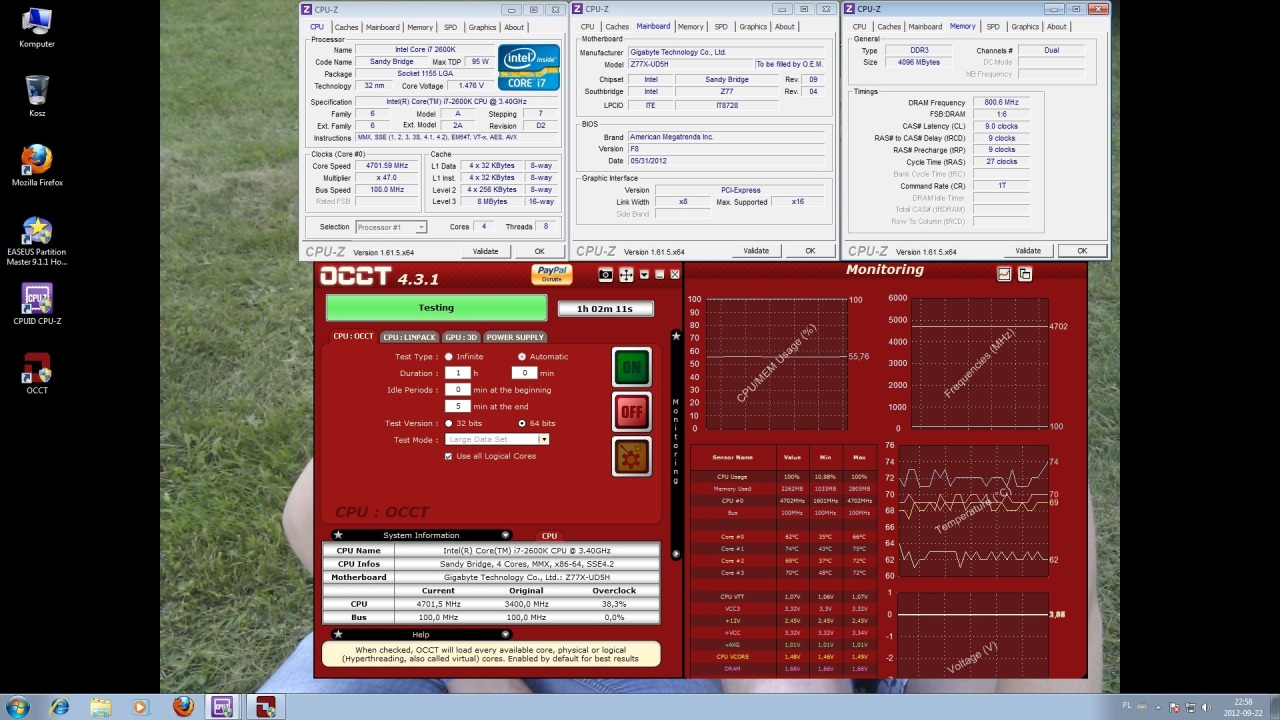1280x720 pixels.
Task: Click Validate in the CPU-Z Mainboard window
Action: coord(756,251)
